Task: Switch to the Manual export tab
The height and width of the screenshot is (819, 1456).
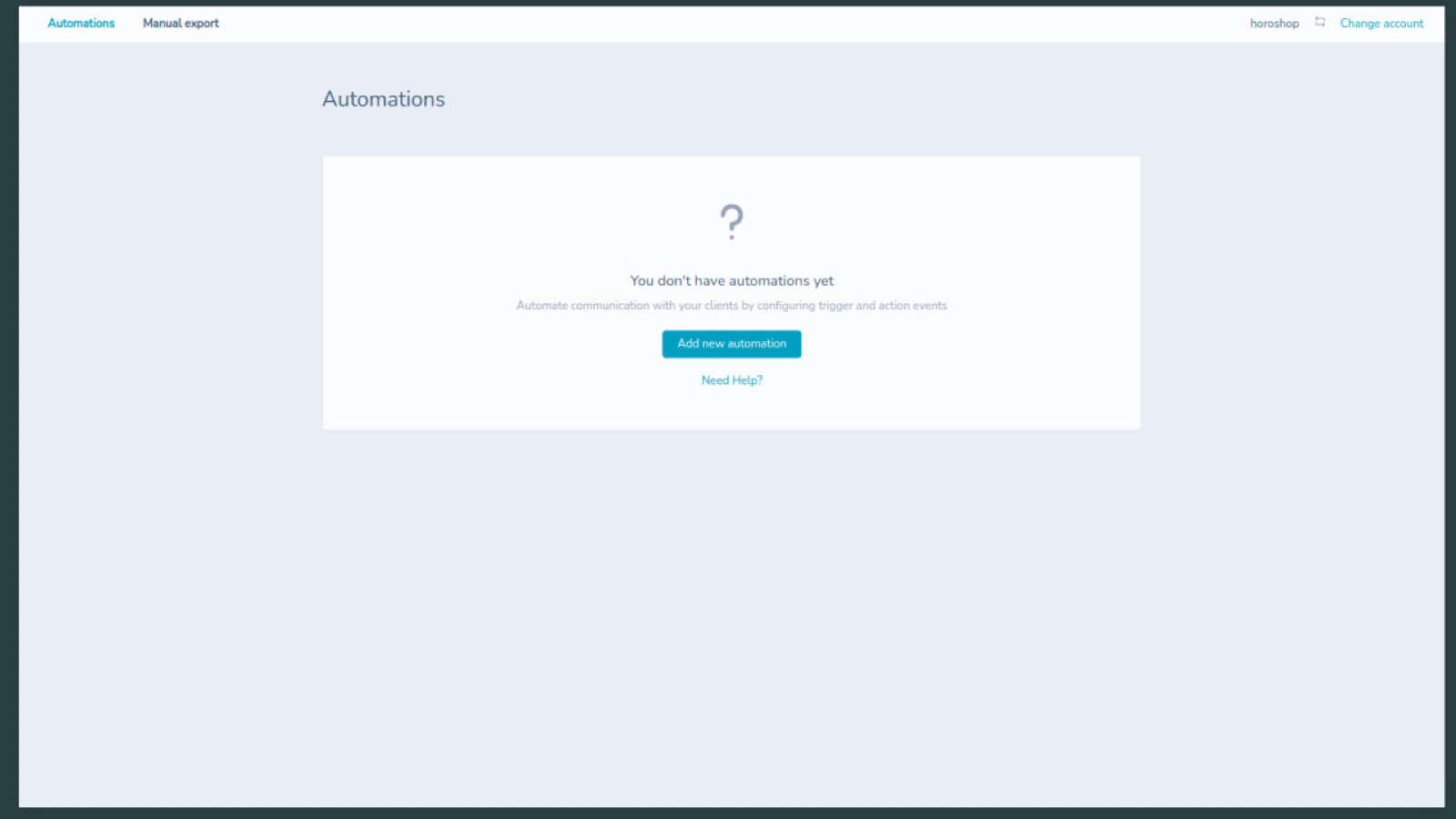Action: click(180, 24)
